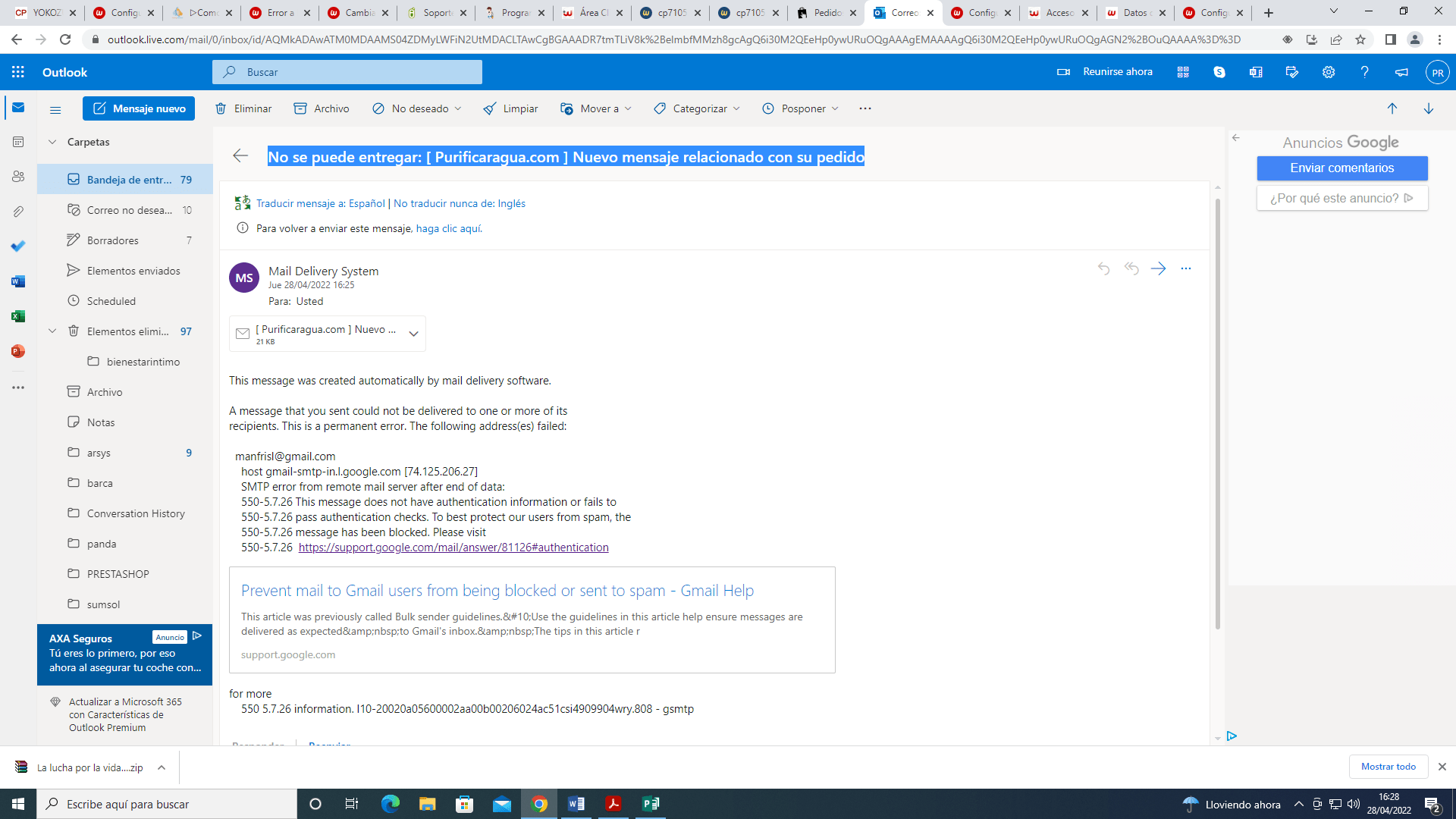Image resolution: width=1456 pixels, height=819 pixels.
Task: Focus the Buscar search box
Action: pyautogui.click(x=347, y=72)
